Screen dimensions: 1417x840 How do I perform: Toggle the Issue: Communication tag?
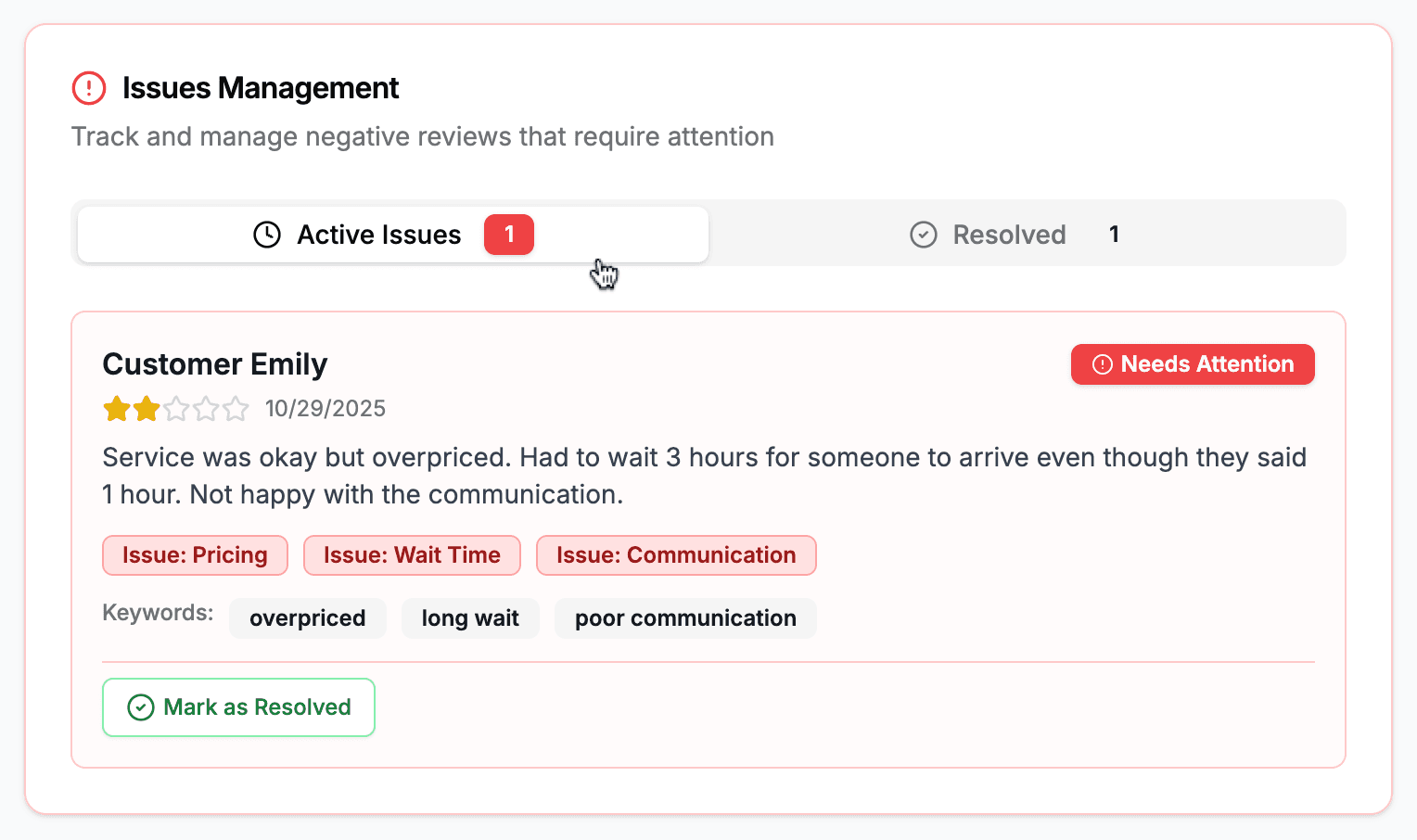click(676, 554)
